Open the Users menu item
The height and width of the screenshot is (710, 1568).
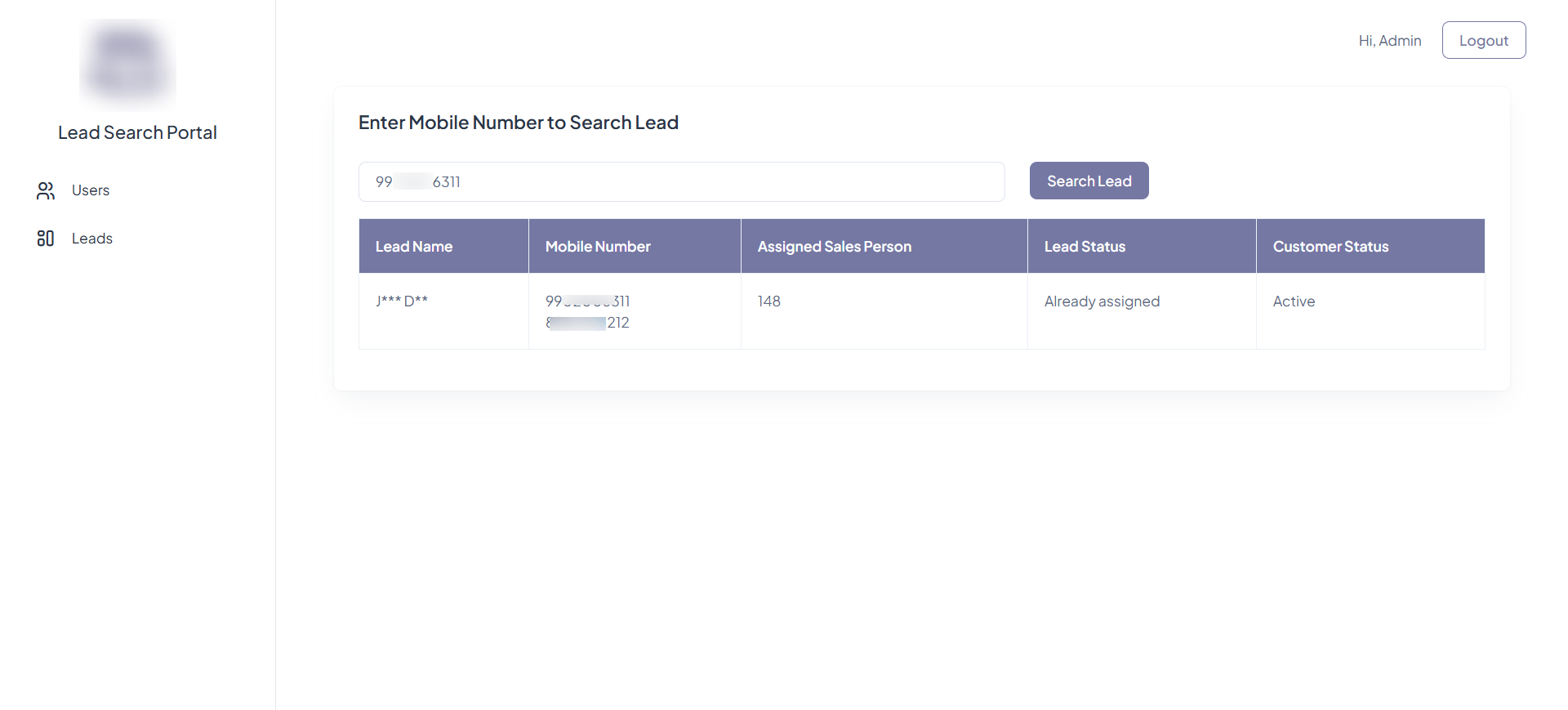pos(91,190)
